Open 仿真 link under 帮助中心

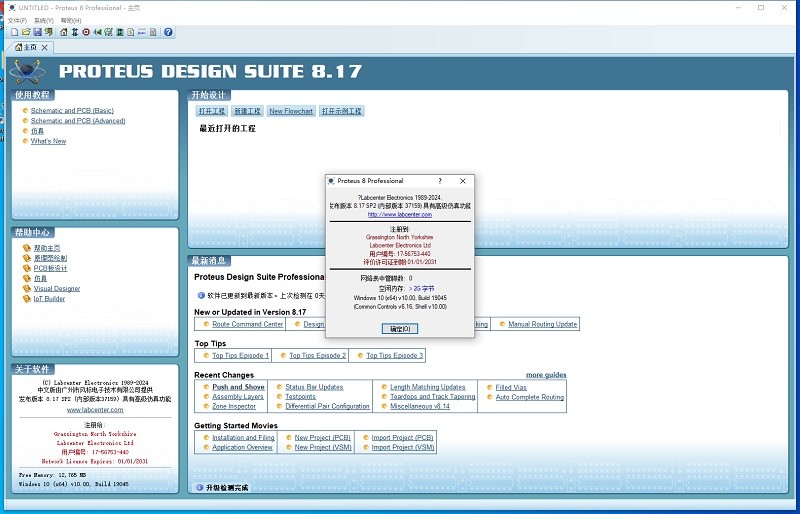point(40,279)
